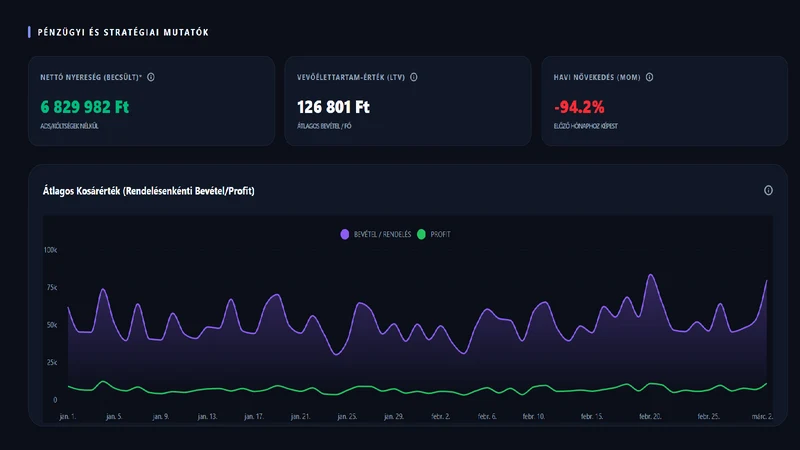
Task: Select the Átlagos Kosárérték chart title
Action: (148, 191)
